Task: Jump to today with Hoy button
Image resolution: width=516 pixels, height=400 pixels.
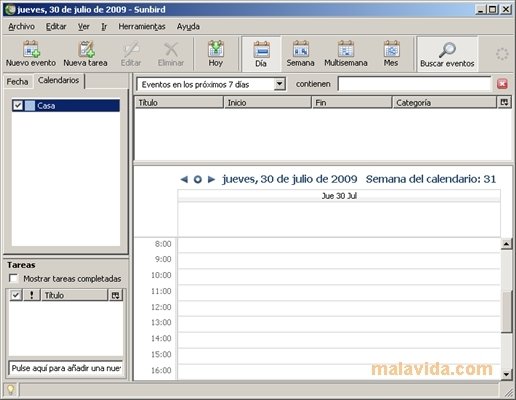Action: 216,54
